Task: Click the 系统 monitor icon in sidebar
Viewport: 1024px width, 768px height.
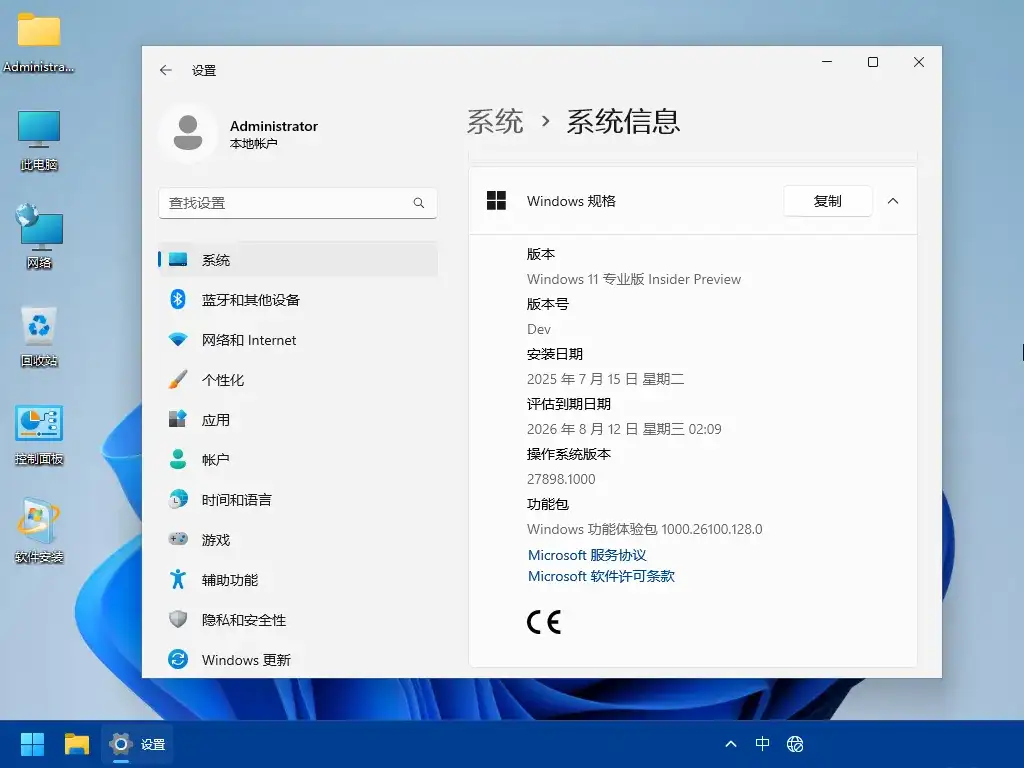Action: tap(178, 259)
